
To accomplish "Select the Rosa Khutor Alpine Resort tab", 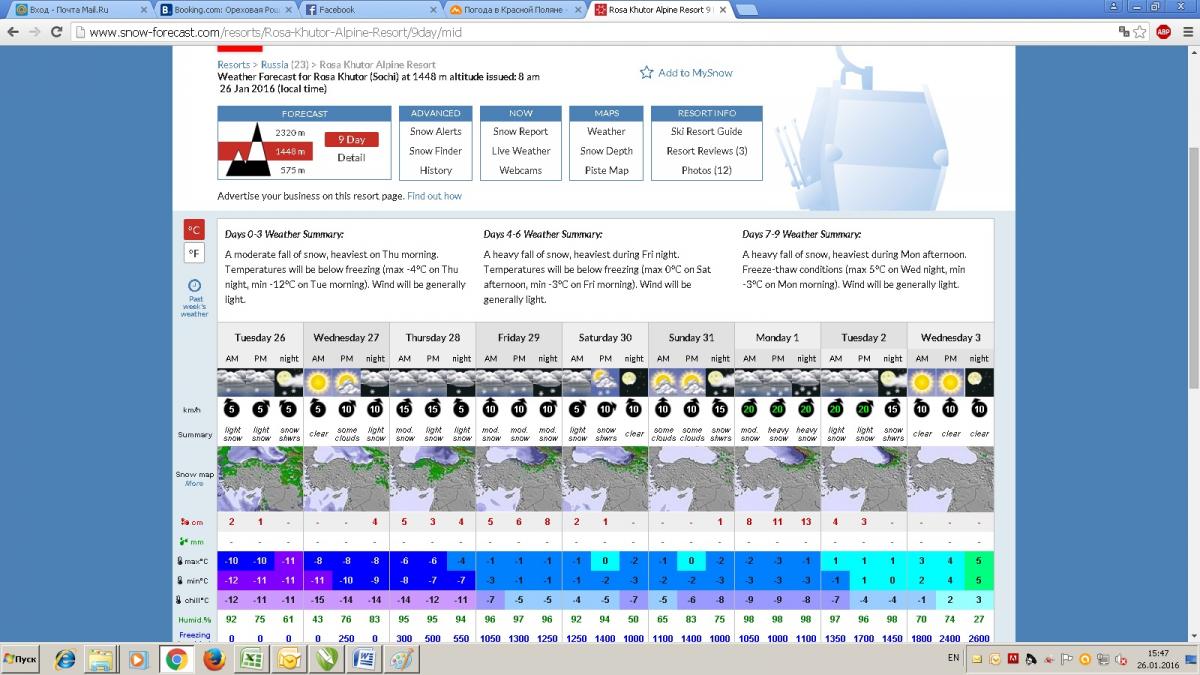I will (660, 9).
